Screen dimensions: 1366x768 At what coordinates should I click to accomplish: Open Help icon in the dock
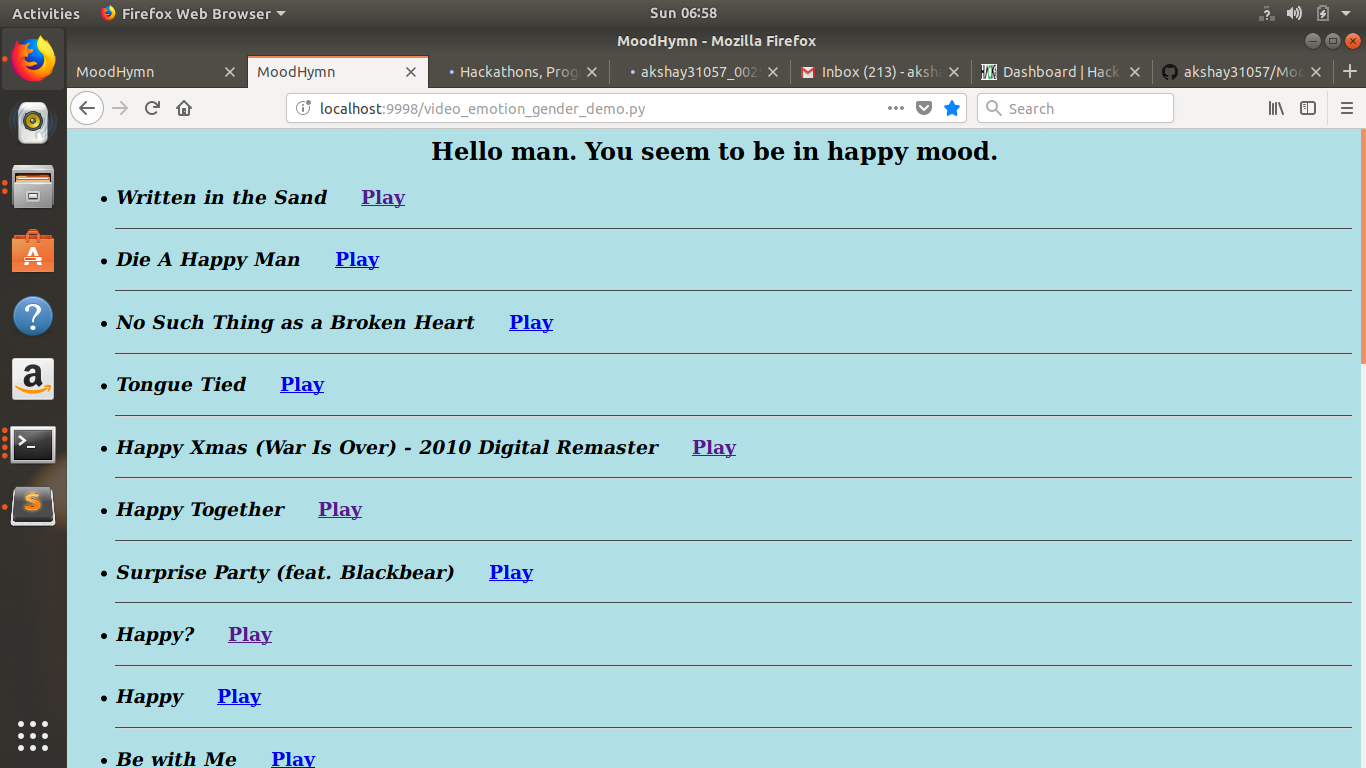(x=33, y=316)
